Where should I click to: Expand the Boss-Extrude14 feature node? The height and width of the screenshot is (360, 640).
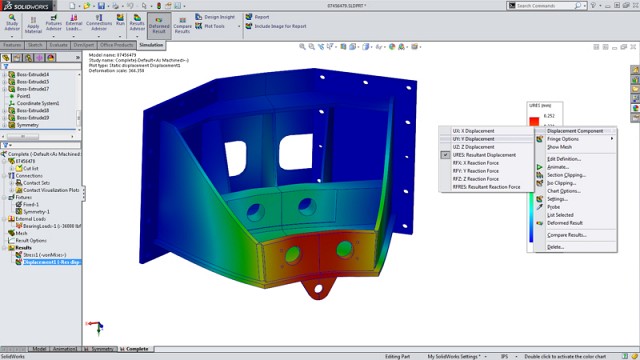[x=4, y=74]
